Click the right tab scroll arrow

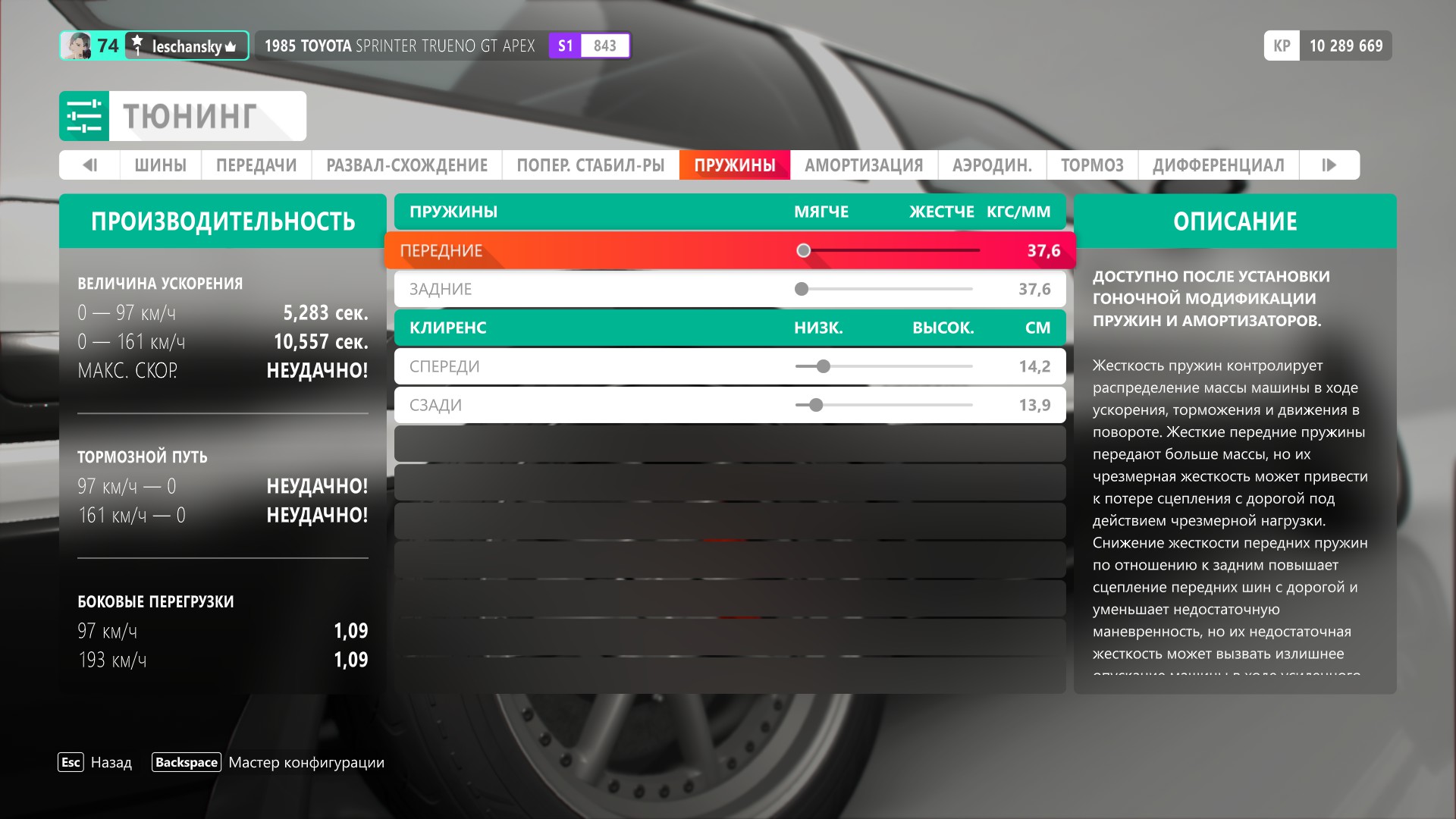tap(1329, 165)
